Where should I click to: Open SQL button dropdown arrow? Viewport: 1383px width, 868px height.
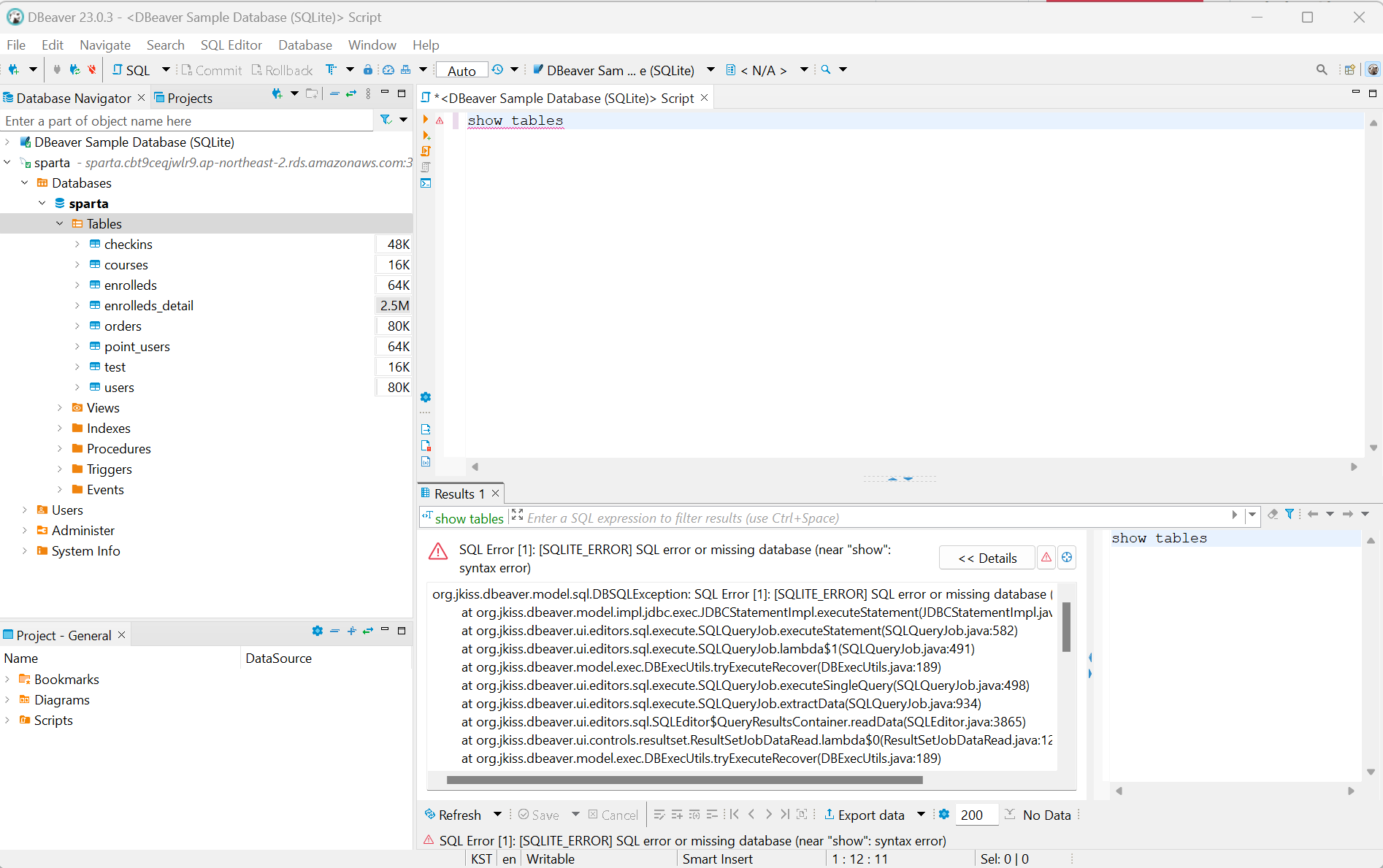coord(166,70)
